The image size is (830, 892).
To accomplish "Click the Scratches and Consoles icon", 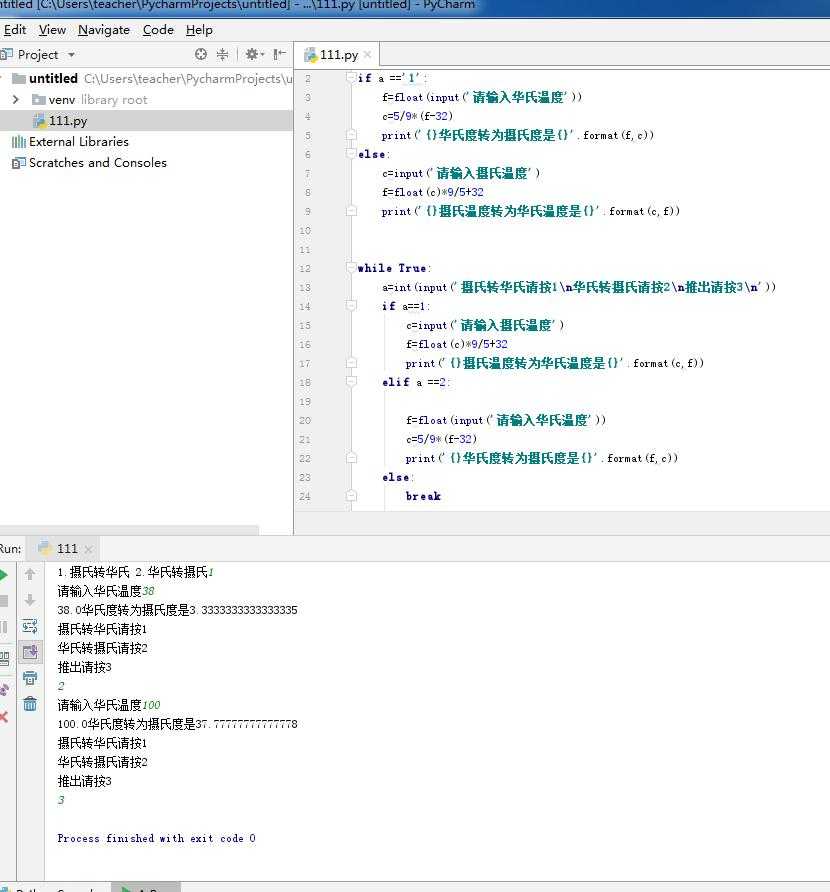I will [19, 163].
